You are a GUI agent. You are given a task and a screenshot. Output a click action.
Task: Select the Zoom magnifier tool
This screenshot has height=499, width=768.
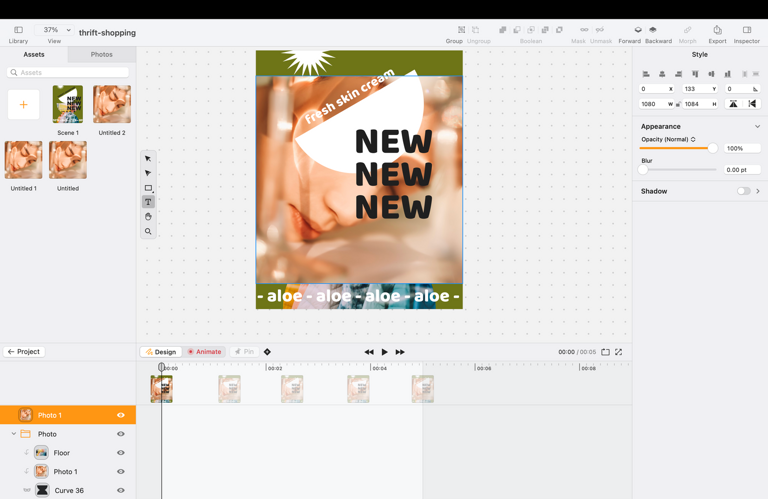click(x=148, y=231)
